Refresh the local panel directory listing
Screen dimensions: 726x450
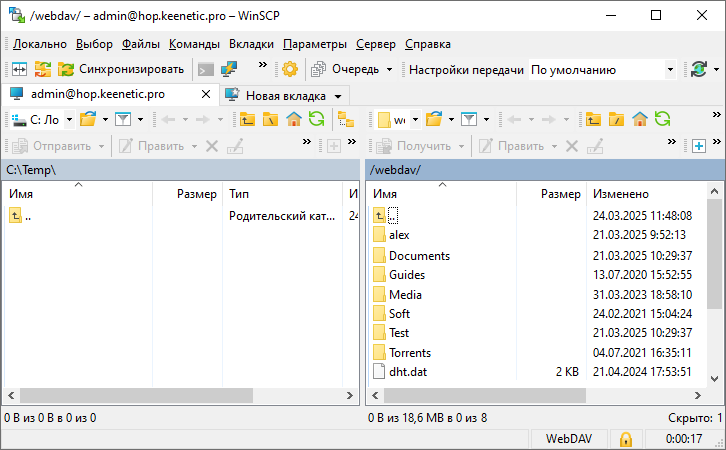[316, 120]
